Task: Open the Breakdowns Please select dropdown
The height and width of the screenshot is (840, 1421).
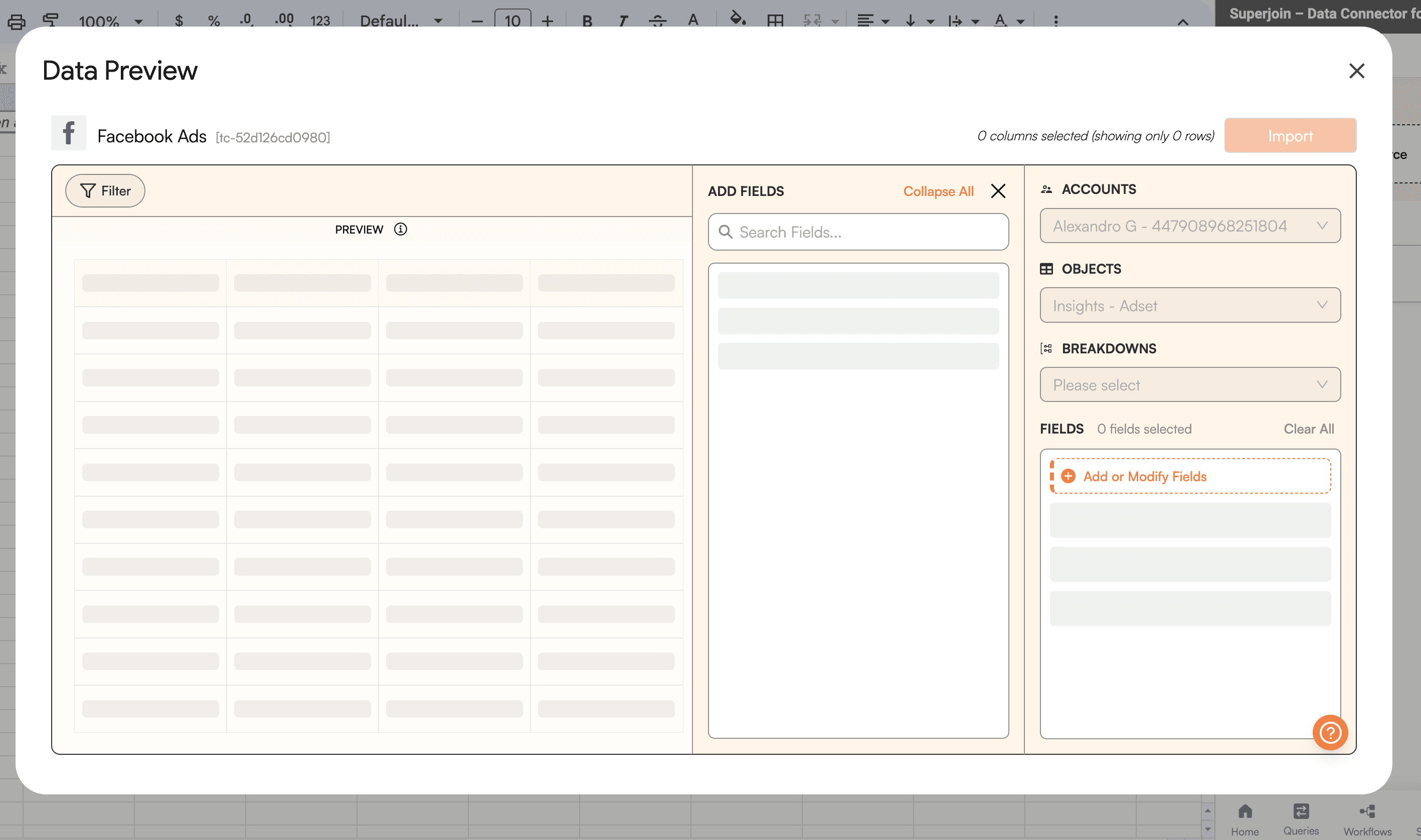Action: point(1190,385)
